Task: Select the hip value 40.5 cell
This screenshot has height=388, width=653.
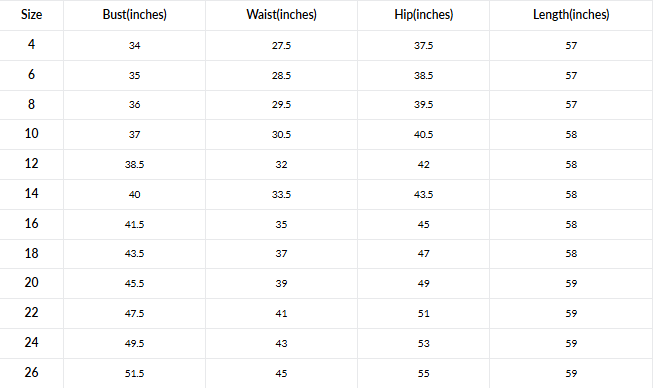Action: [424, 134]
